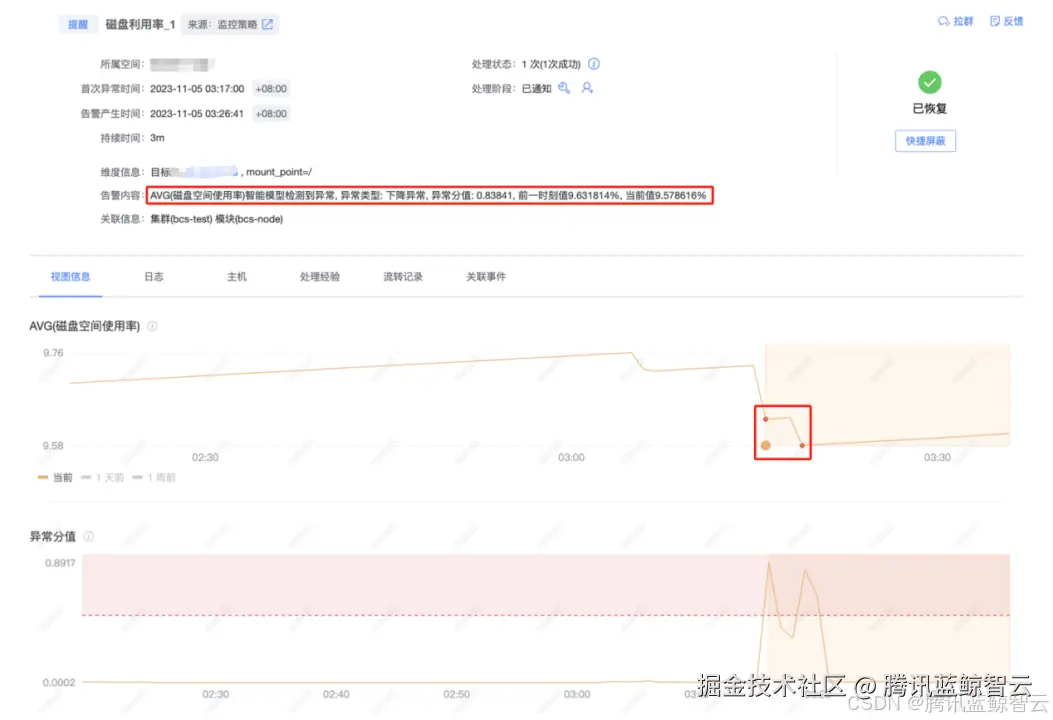This screenshot has height=720, width=1053.
Task: Click the 提醒 severity tag
Action: 78,24
